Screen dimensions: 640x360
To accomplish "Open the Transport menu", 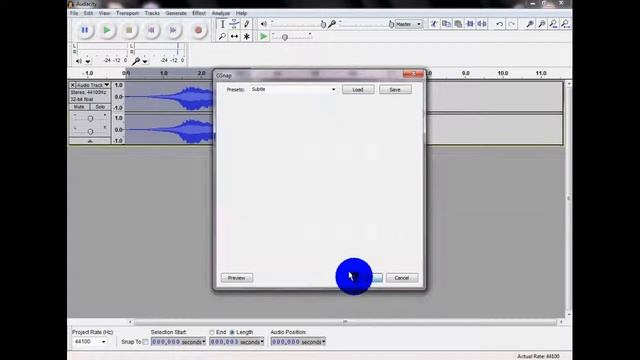I will point(127,13).
